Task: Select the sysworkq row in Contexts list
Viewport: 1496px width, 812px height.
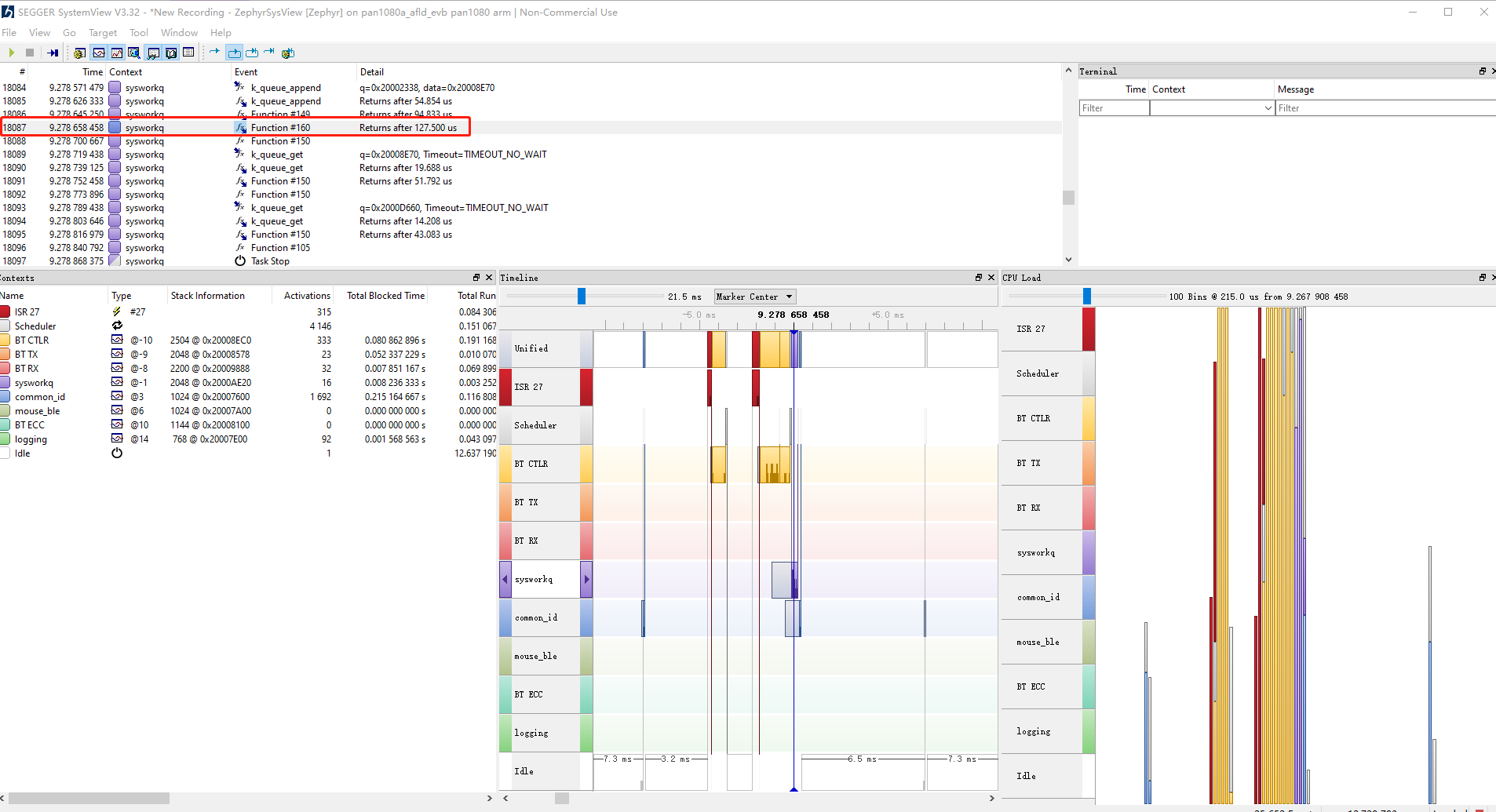Action: [x=248, y=383]
